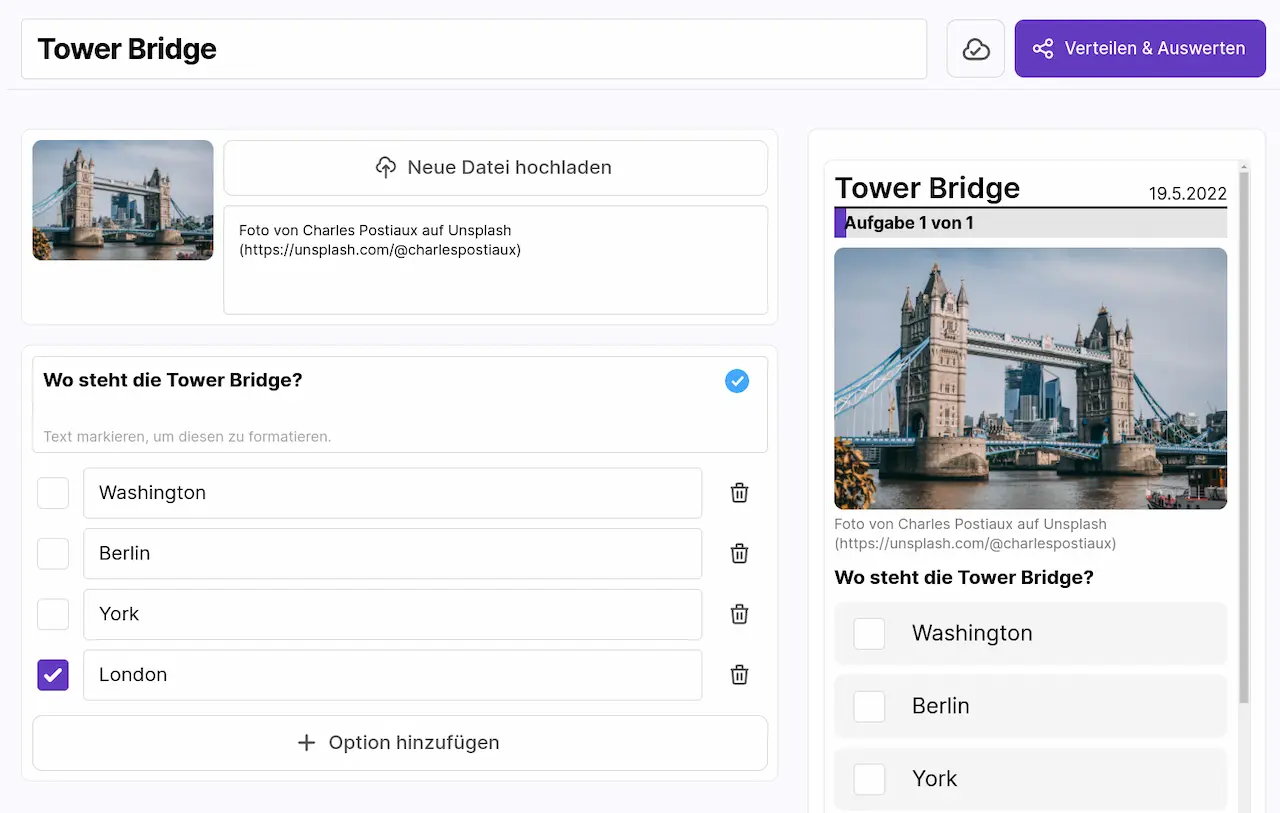
Task: Click the blue checkmark beside the question
Action: point(737,381)
